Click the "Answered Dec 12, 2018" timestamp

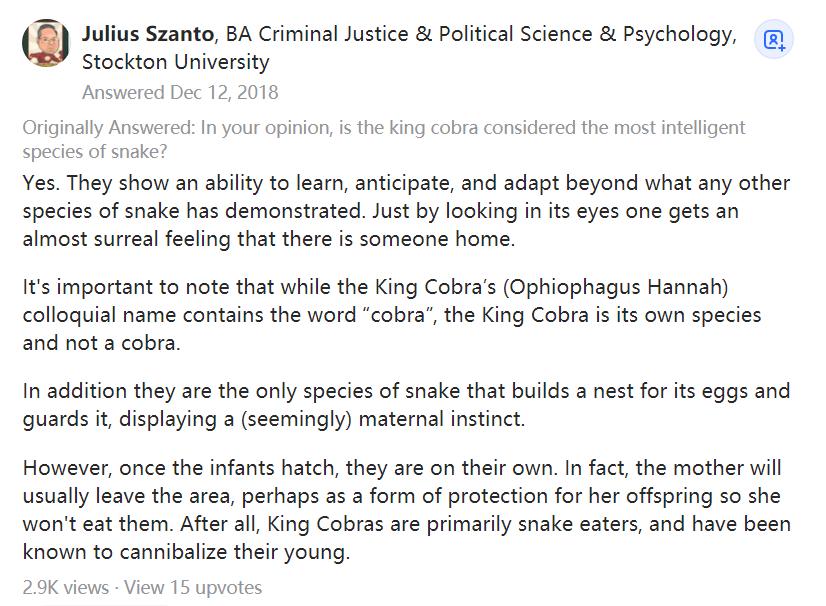pyautogui.click(x=180, y=93)
